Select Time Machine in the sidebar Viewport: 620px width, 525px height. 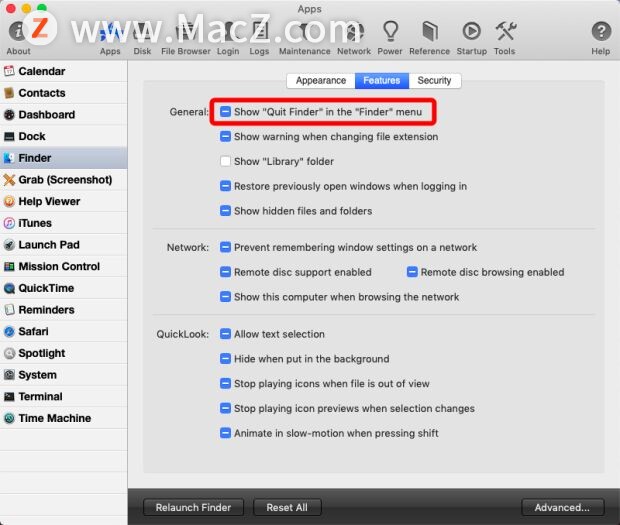pos(64,418)
